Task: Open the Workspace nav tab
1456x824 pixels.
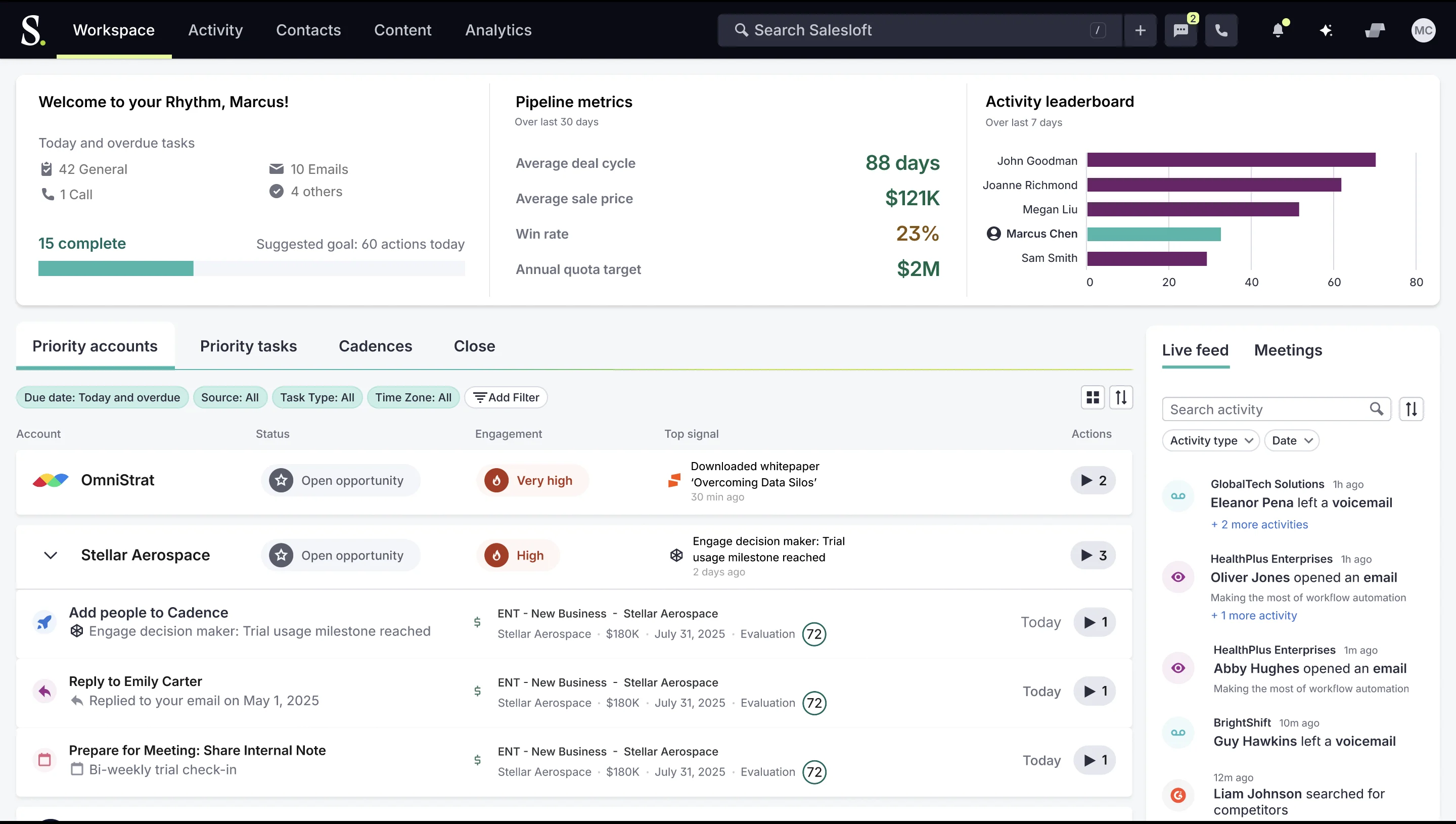Action: (x=114, y=30)
